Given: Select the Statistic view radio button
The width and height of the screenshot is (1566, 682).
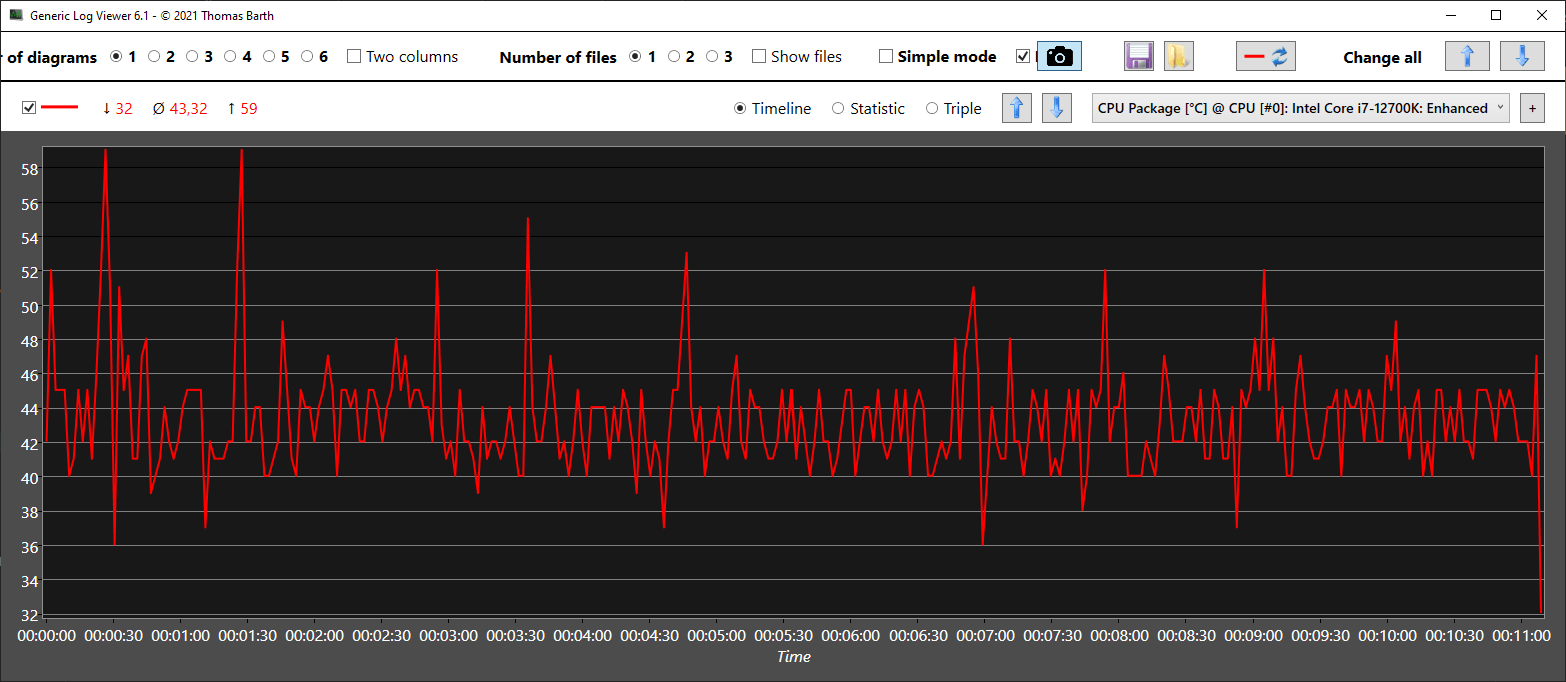Looking at the screenshot, I should point(838,109).
